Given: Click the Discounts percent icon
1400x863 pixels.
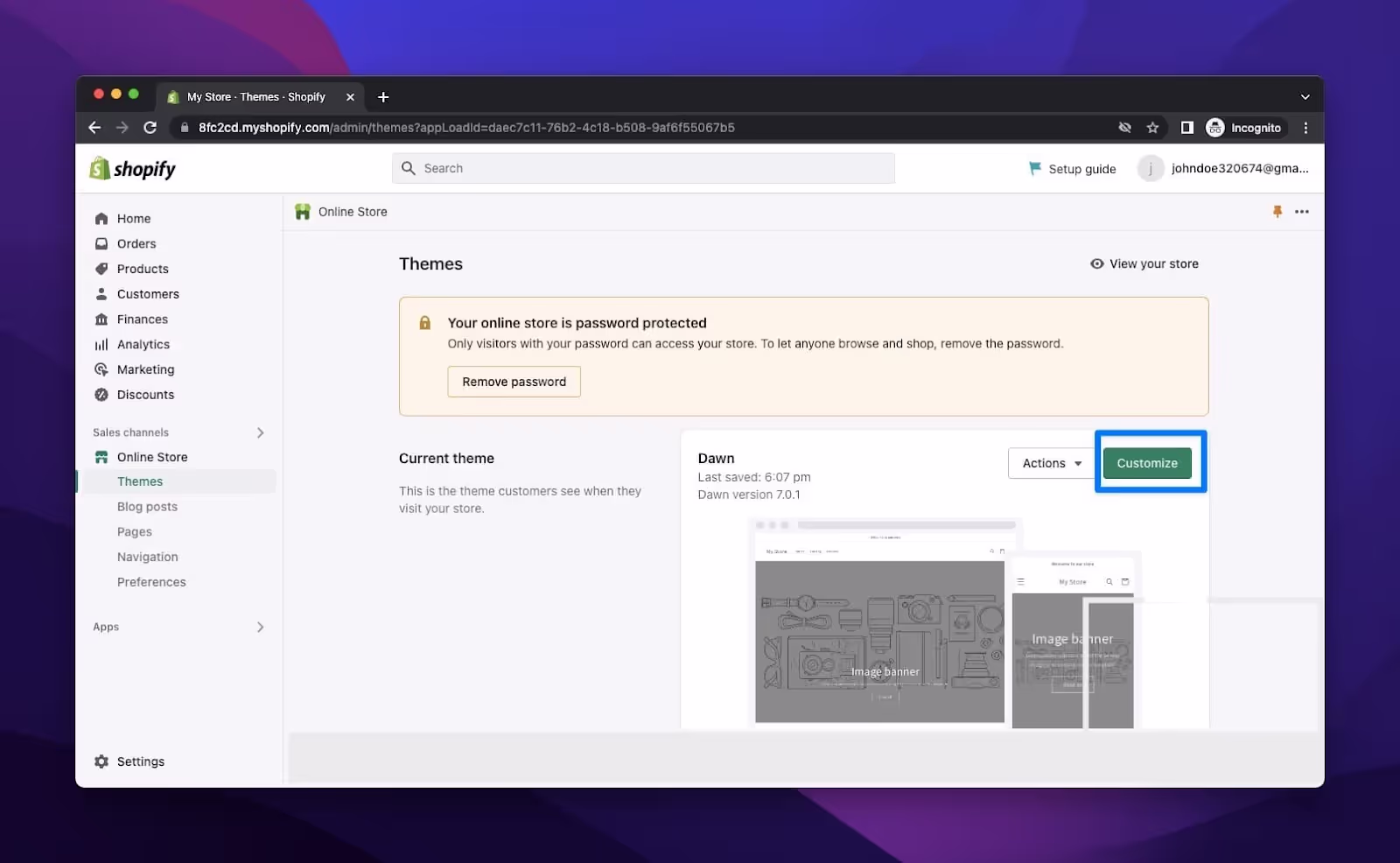Looking at the screenshot, I should coord(101,395).
